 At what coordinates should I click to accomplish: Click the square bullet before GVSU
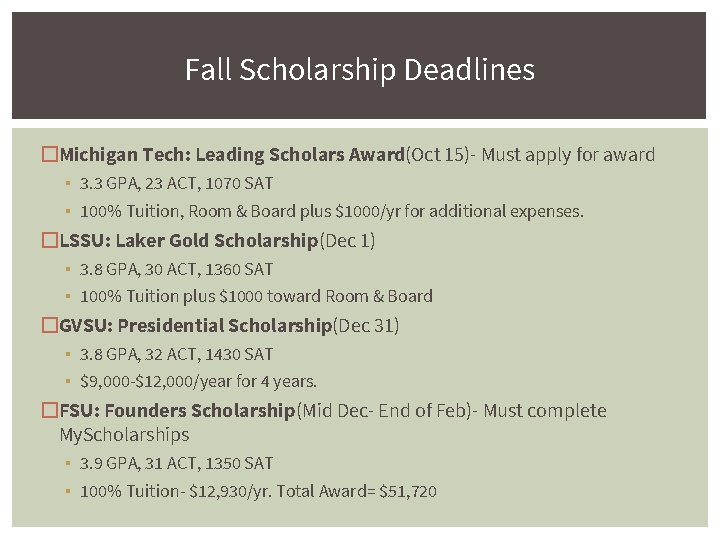pos(50,326)
